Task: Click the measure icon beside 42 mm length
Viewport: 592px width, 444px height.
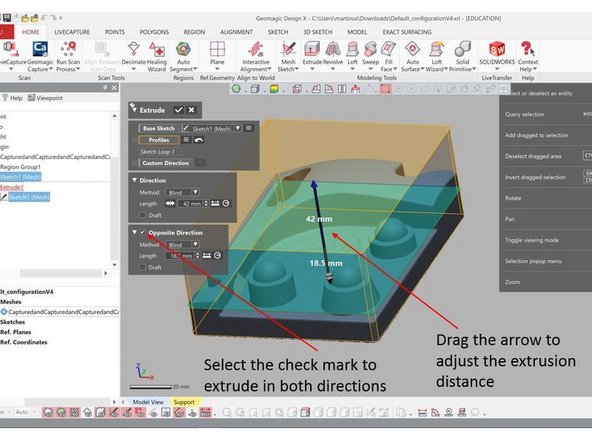Action: (x=215, y=204)
